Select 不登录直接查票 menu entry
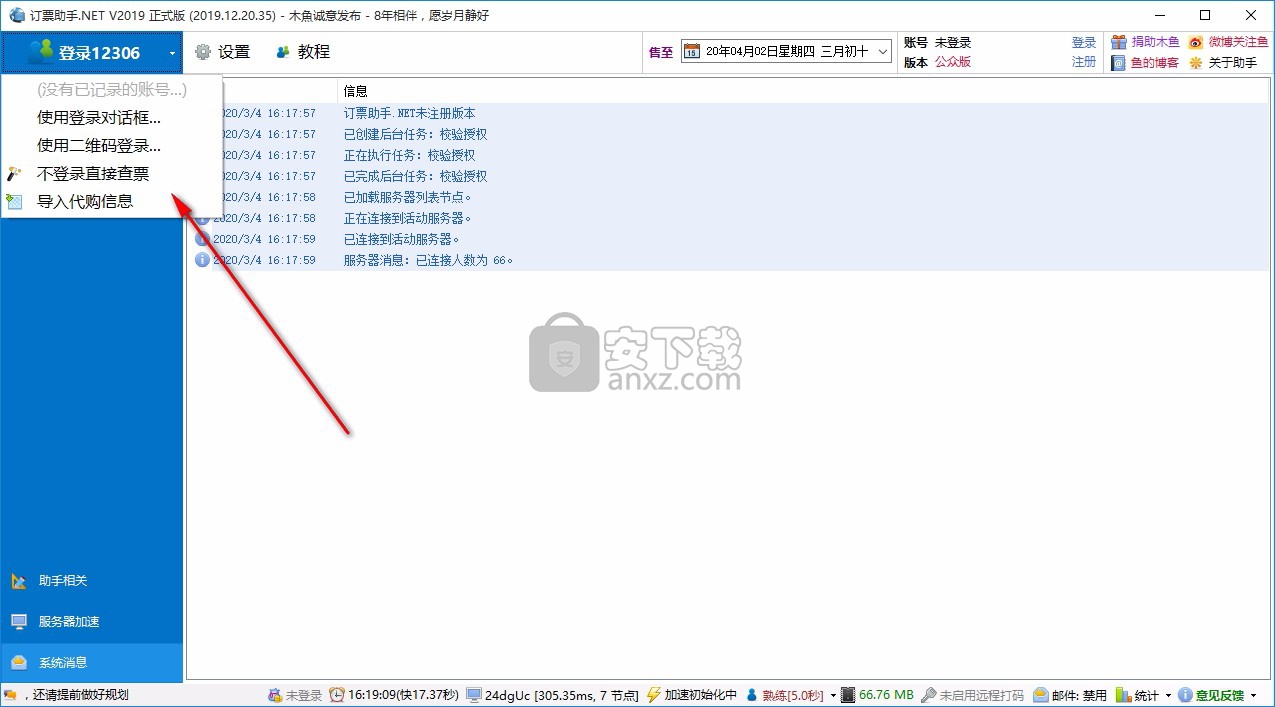 tap(93, 173)
